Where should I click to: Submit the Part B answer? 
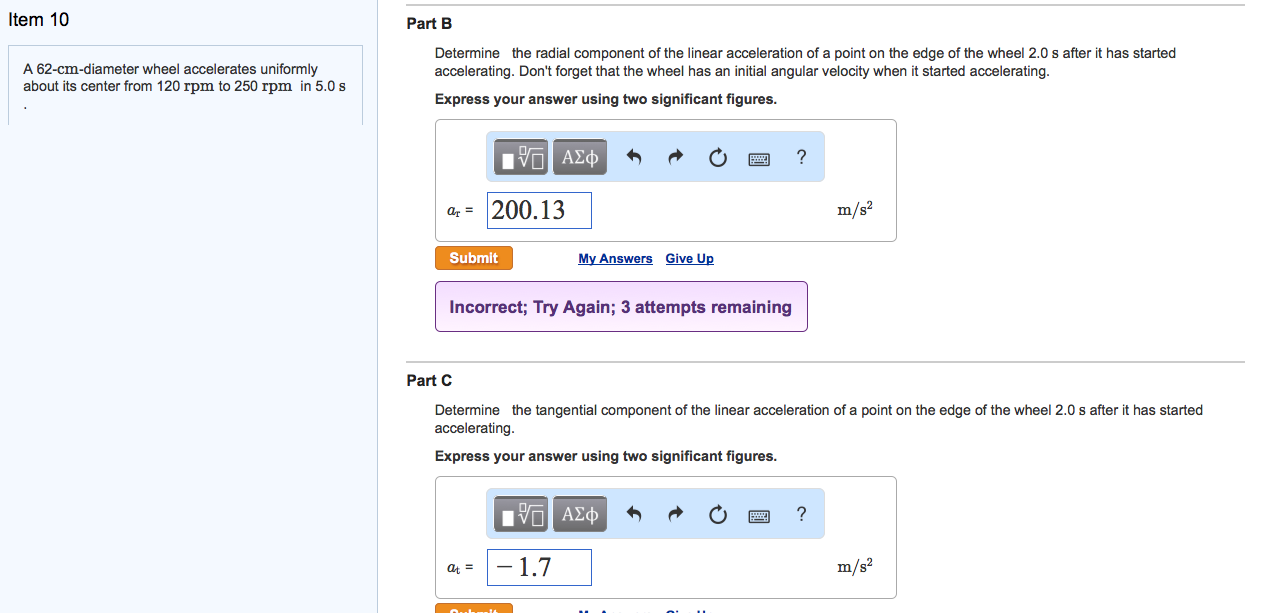[474, 258]
